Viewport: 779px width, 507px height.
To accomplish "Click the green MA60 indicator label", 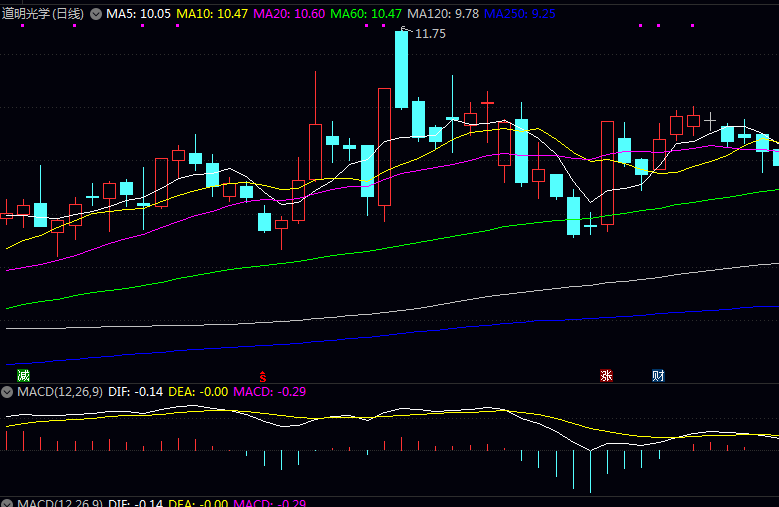I will [365, 14].
